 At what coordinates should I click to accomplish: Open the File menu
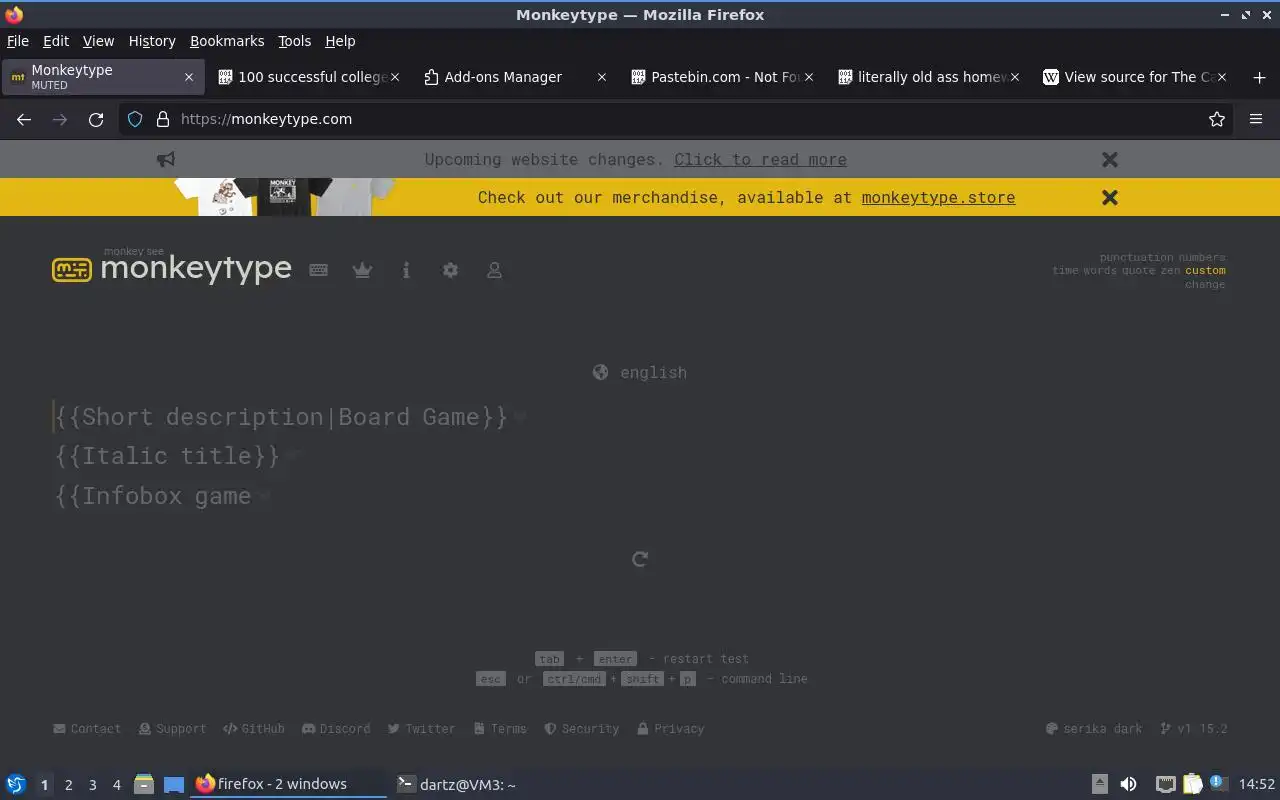(18, 41)
